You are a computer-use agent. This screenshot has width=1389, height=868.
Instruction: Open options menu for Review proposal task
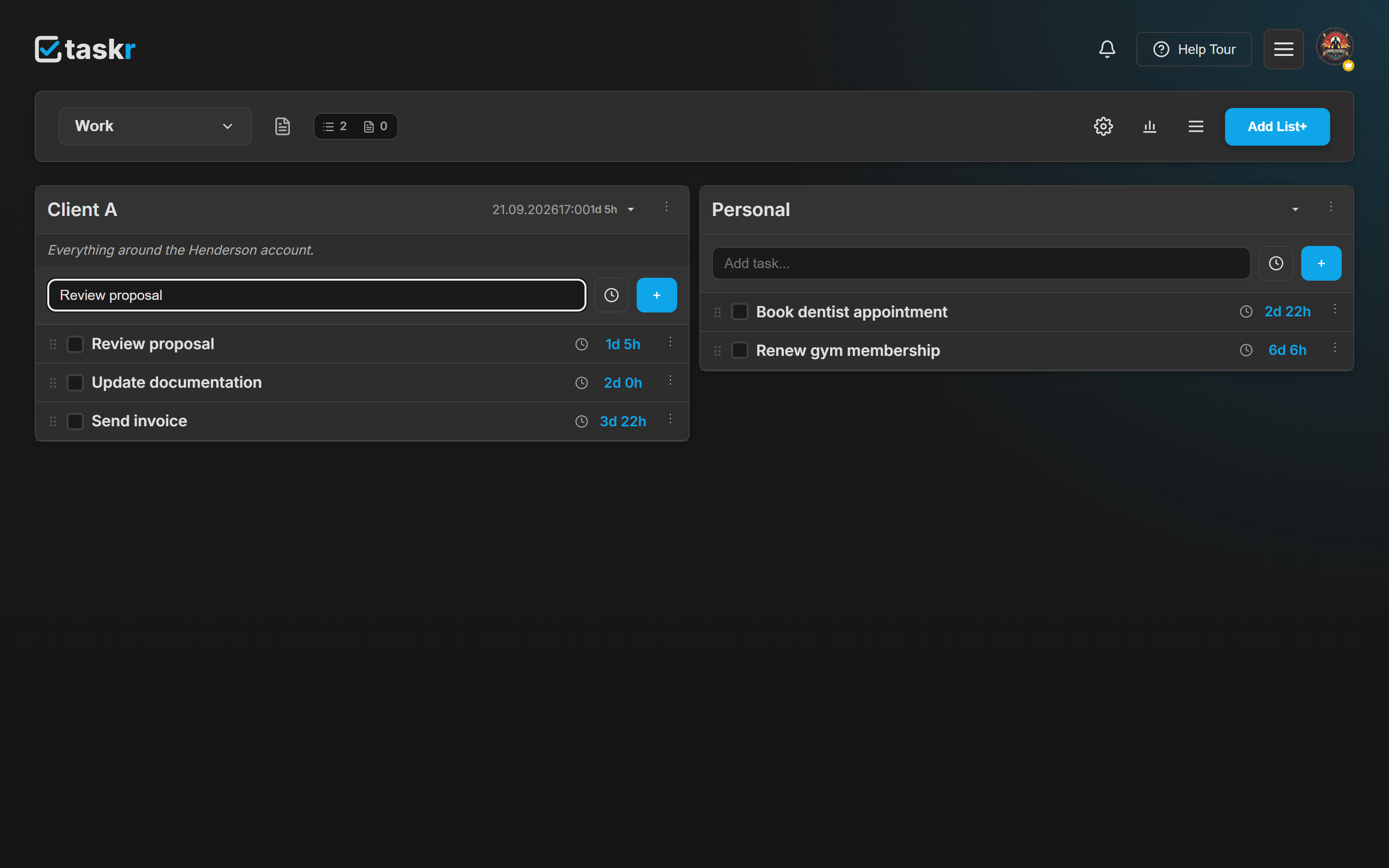pos(670,342)
